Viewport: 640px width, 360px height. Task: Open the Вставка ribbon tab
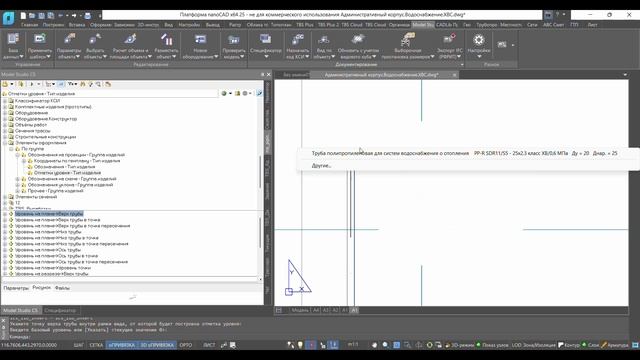click(x=77, y=25)
